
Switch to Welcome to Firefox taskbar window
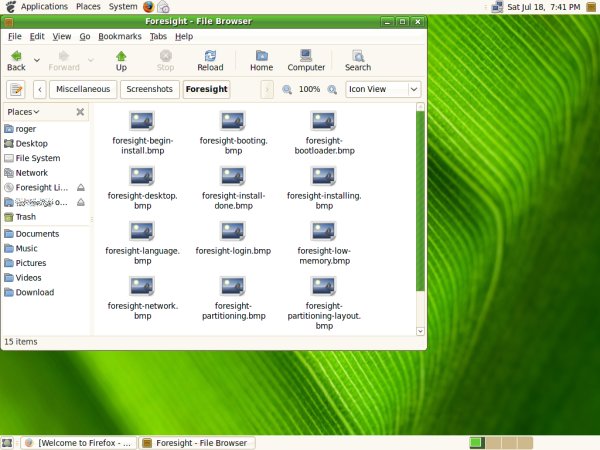(77, 442)
